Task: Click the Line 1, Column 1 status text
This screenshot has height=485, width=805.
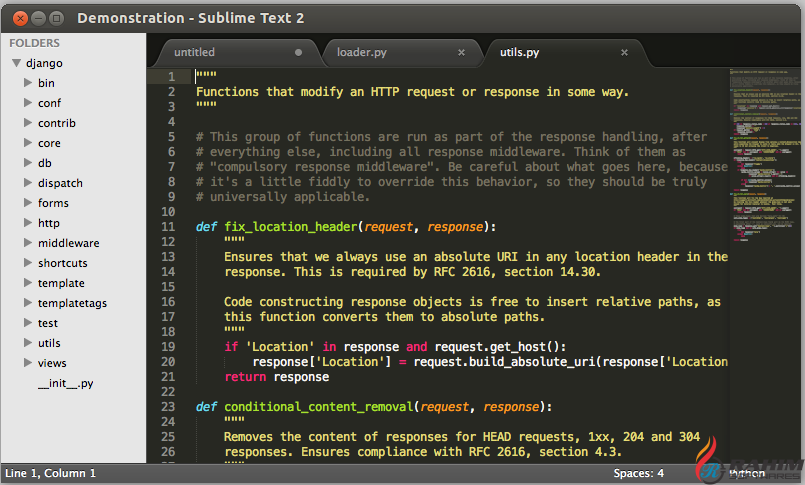Action: pos(50,473)
